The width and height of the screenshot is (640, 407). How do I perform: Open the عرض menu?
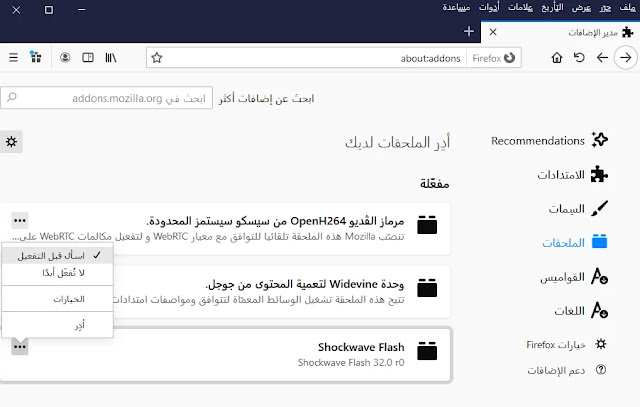point(581,7)
